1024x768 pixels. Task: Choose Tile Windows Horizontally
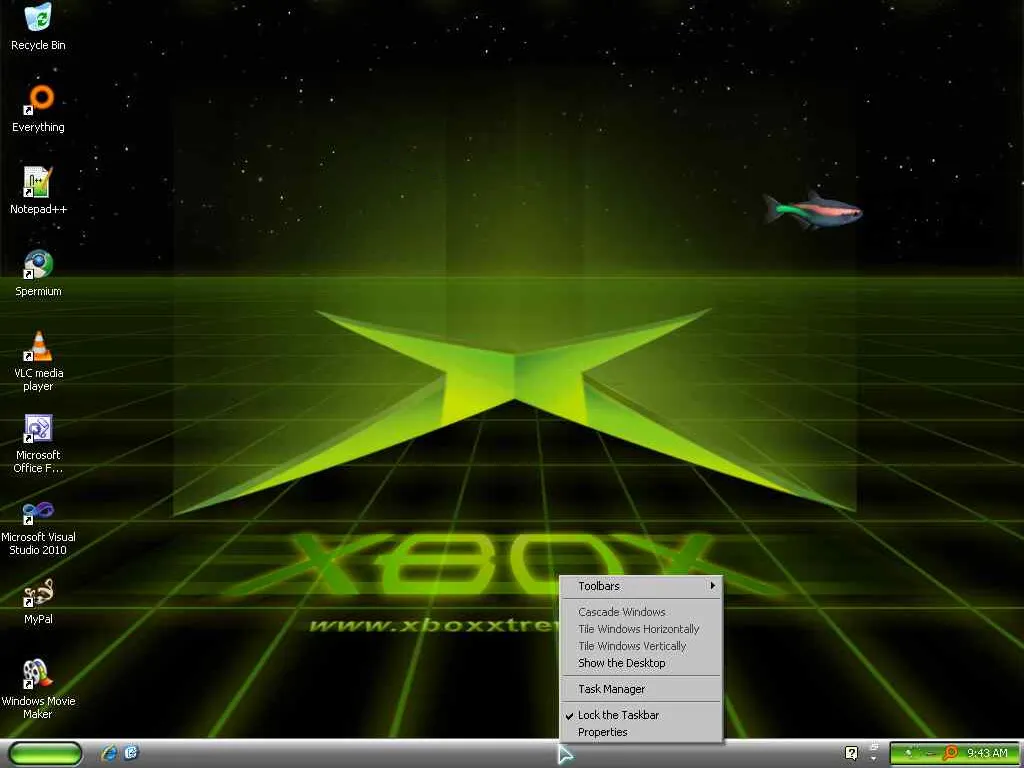click(x=641, y=629)
